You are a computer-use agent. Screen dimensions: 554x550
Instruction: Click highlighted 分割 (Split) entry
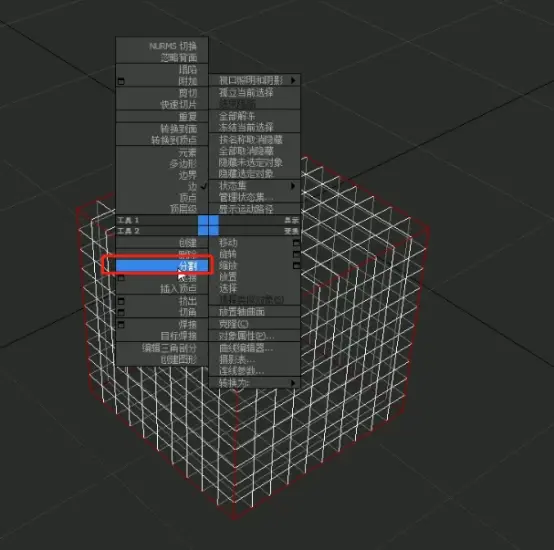[x=162, y=266]
